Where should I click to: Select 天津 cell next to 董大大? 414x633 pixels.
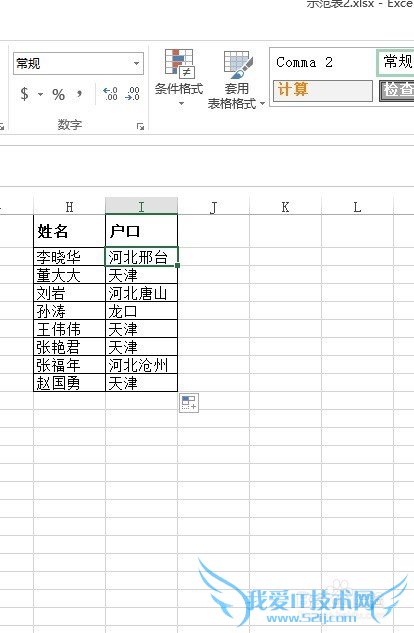pos(141,275)
